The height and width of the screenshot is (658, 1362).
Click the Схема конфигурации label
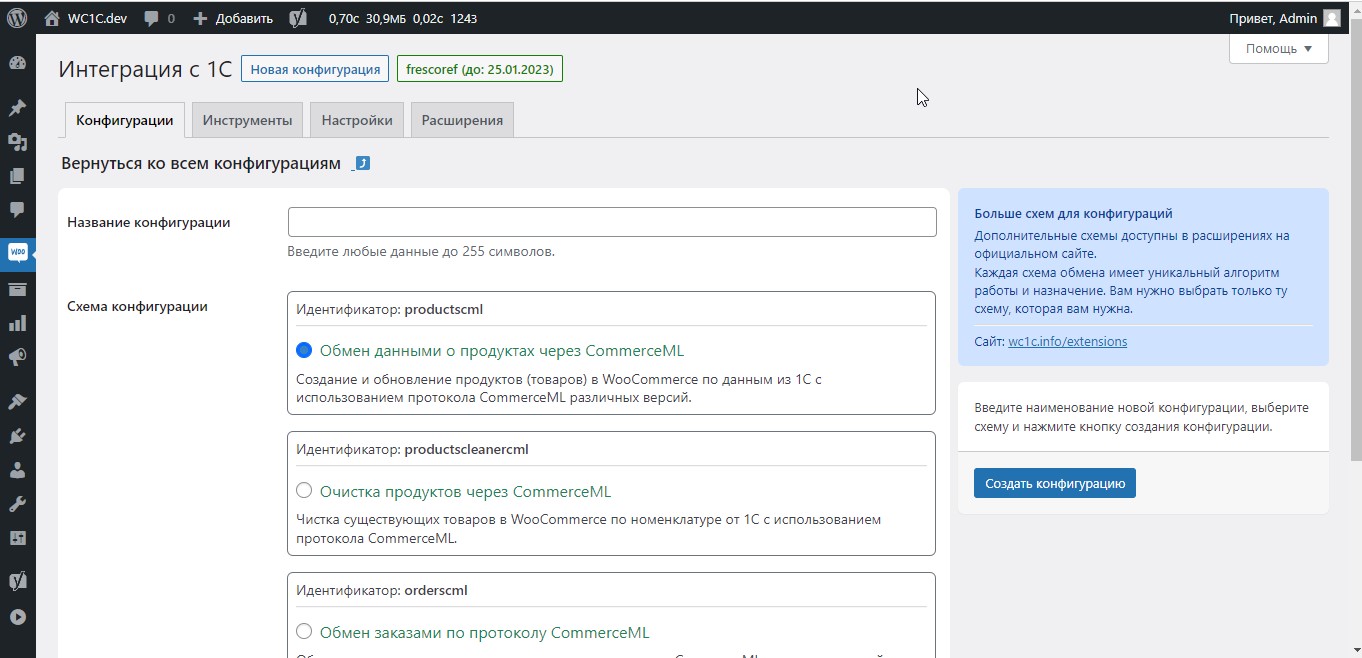click(x=137, y=306)
